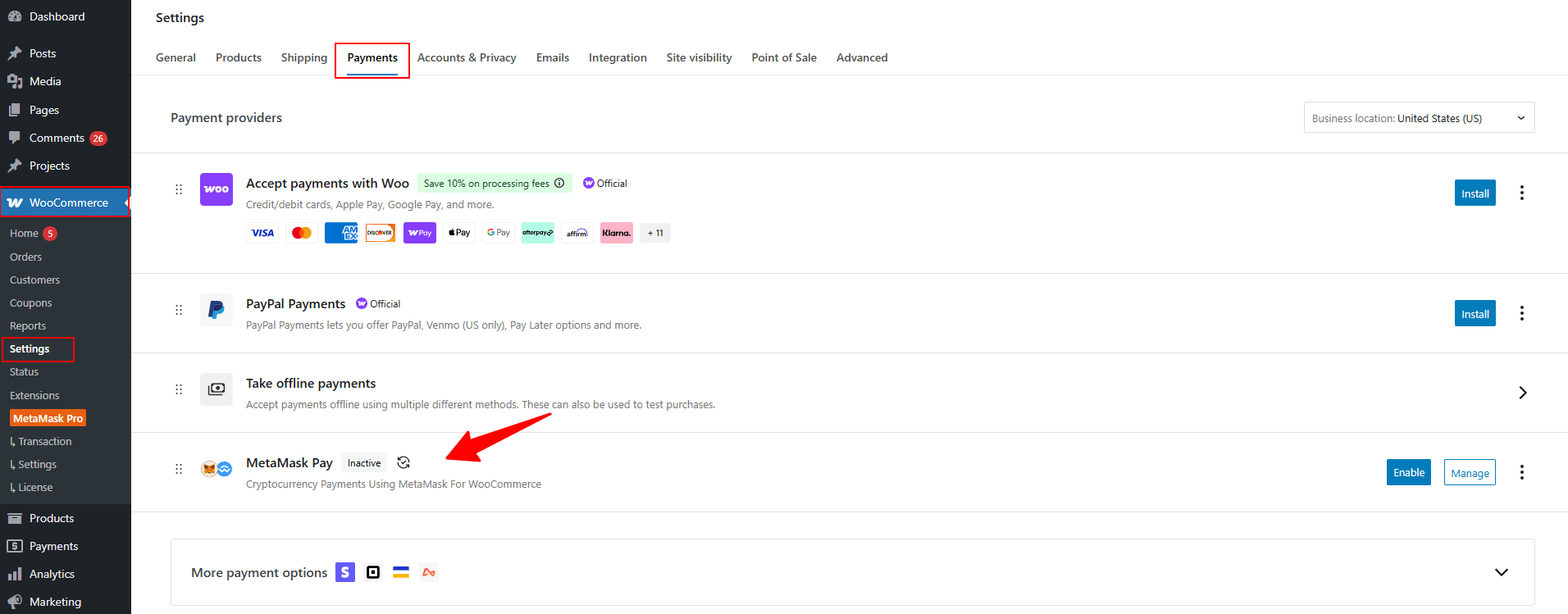Enable MetaMask Pay
This screenshot has width=1568, height=614.
click(1409, 472)
